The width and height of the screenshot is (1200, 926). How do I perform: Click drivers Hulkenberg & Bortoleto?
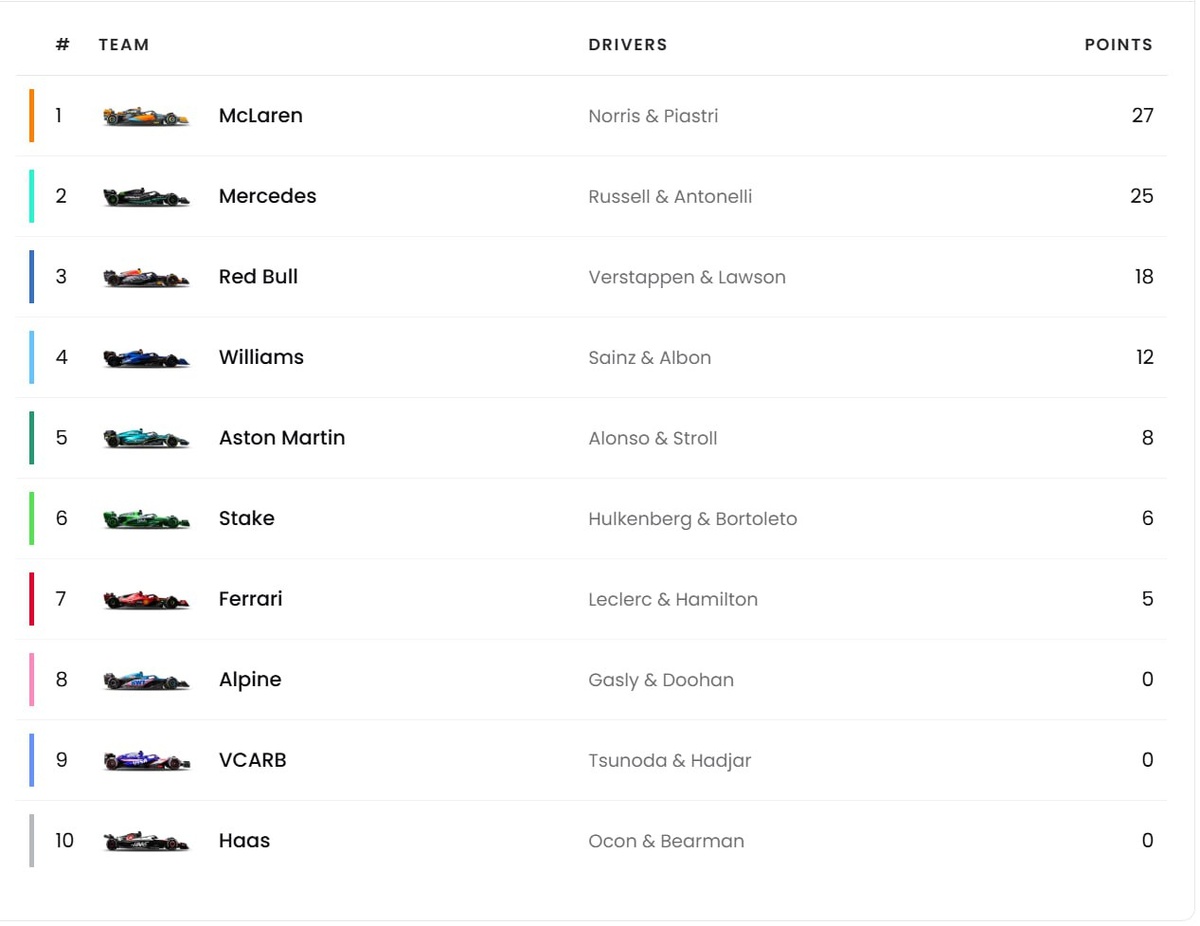coord(693,519)
